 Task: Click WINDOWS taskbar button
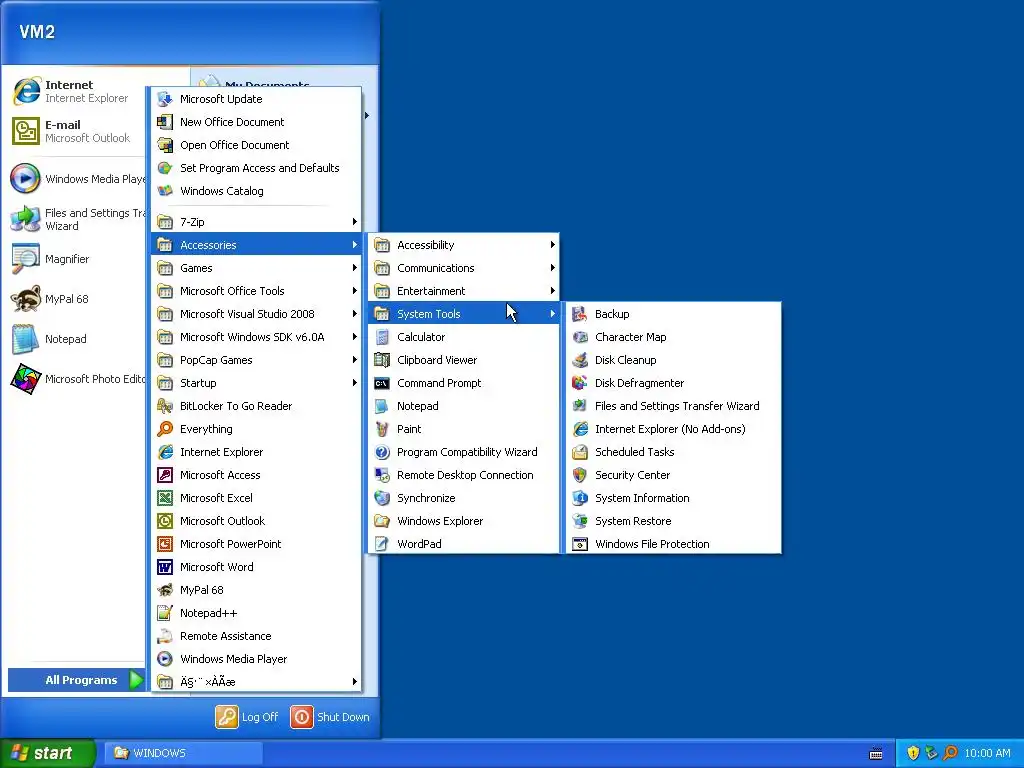[x=184, y=753]
